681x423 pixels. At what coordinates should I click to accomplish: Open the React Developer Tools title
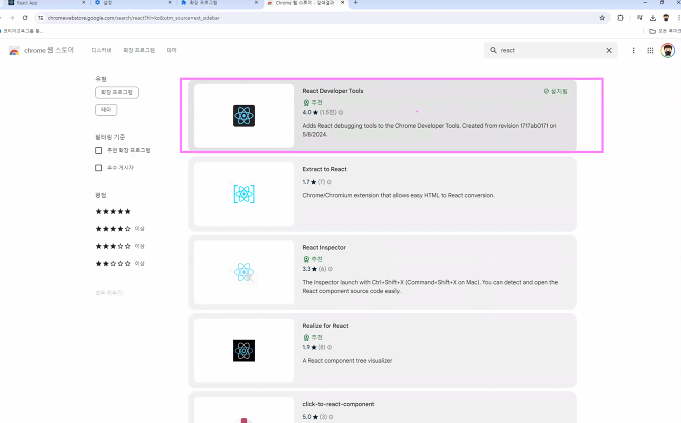click(x=333, y=91)
